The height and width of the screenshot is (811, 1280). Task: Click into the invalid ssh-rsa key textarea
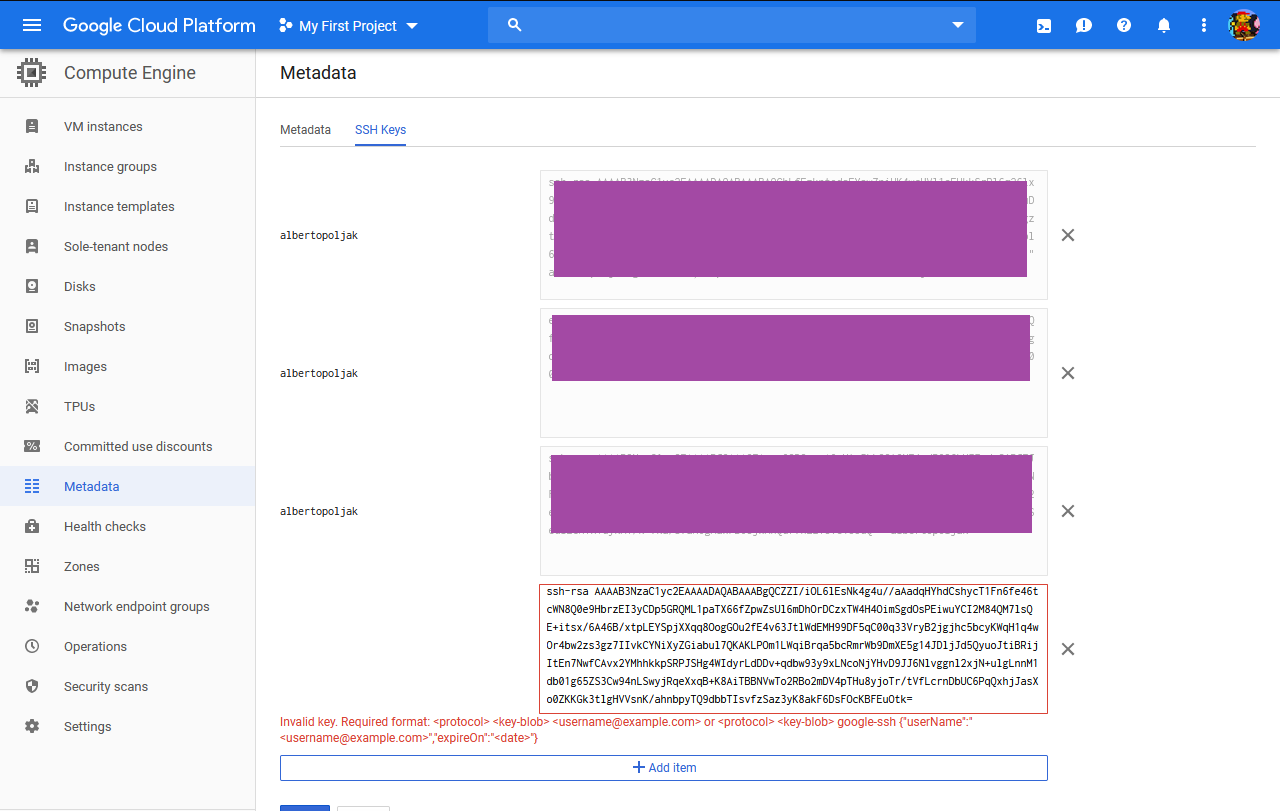tap(794, 649)
